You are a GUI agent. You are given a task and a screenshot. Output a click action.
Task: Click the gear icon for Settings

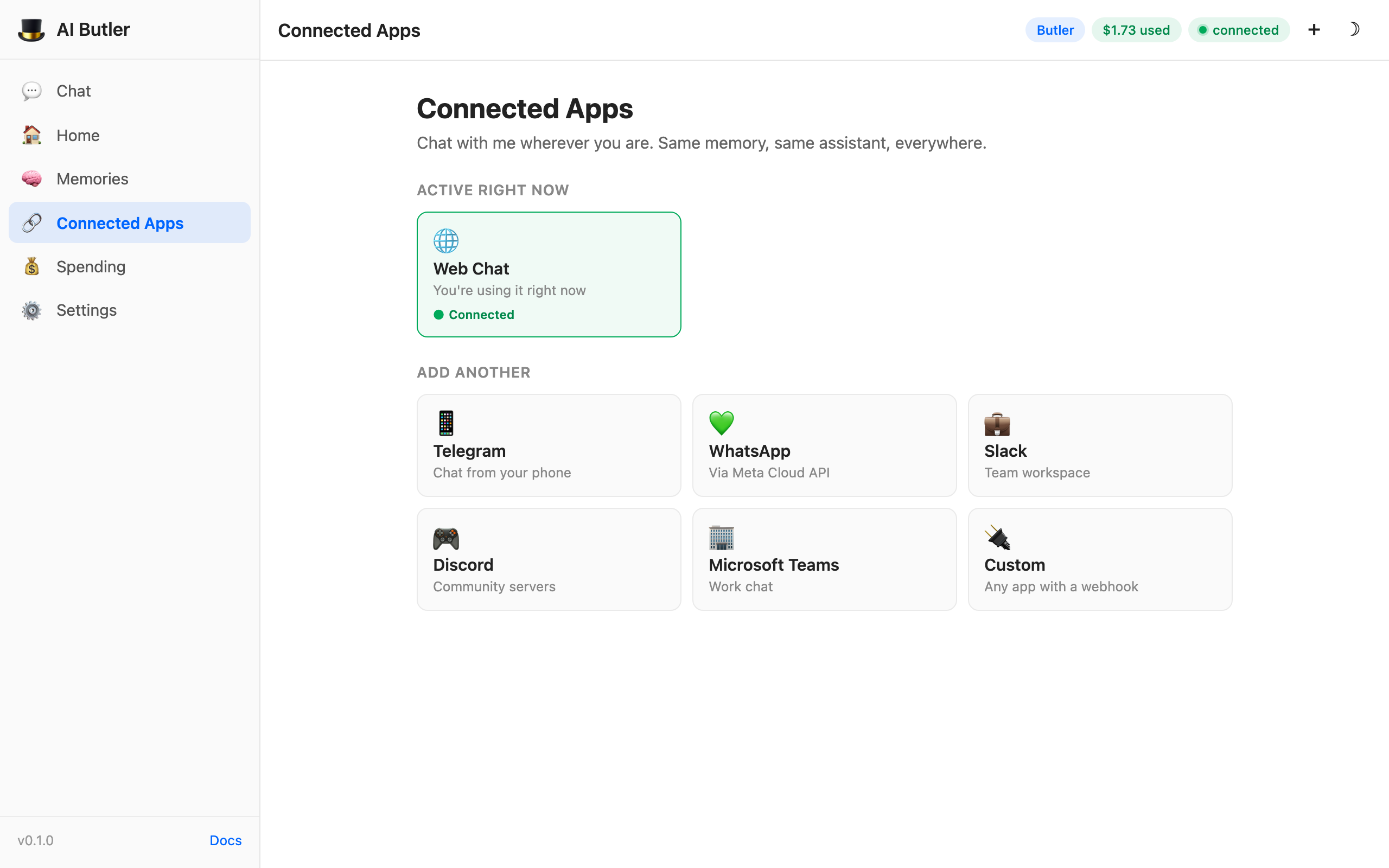click(x=31, y=310)
